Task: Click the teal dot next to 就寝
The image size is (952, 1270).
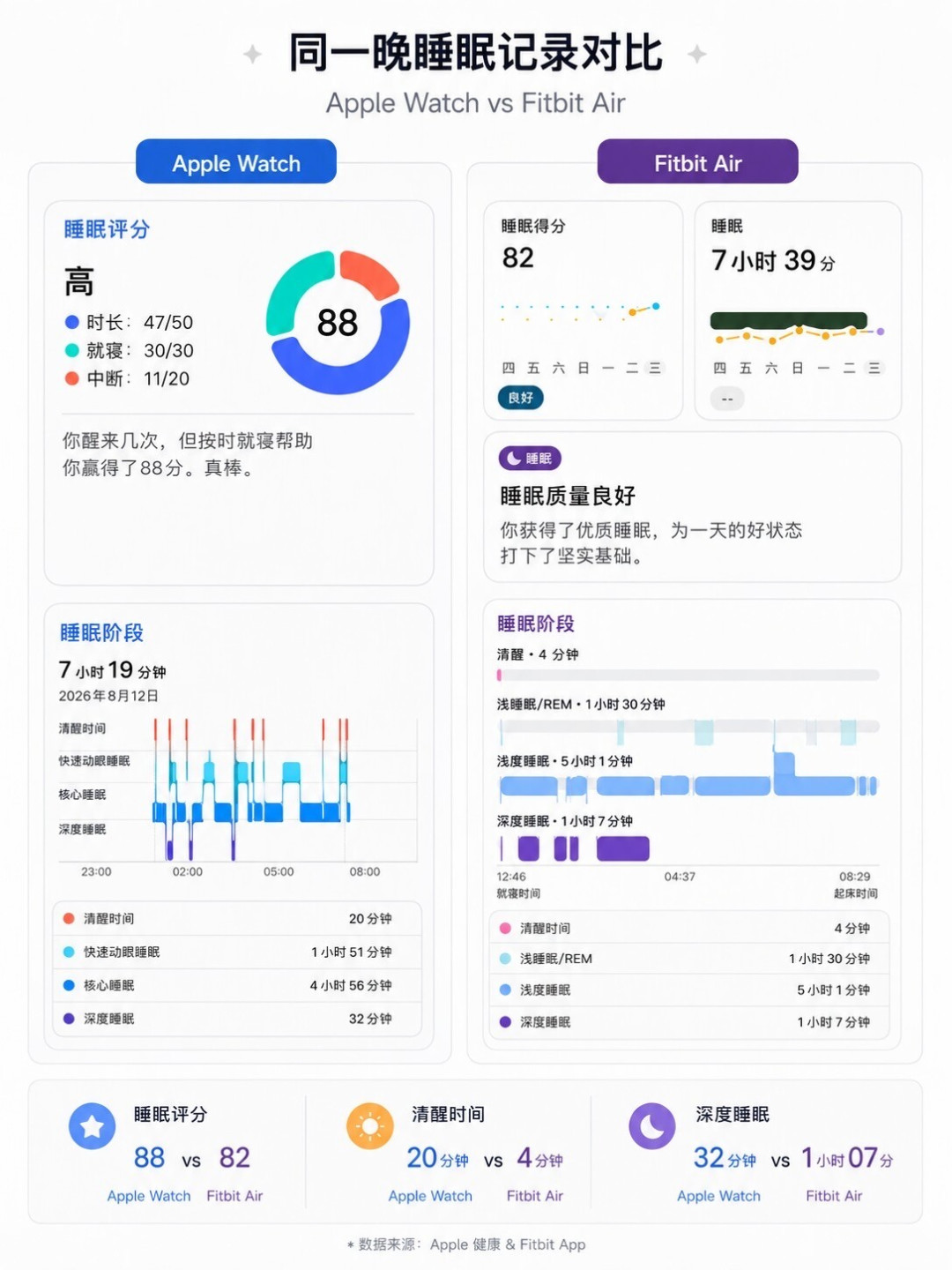Action: (72, 351)
